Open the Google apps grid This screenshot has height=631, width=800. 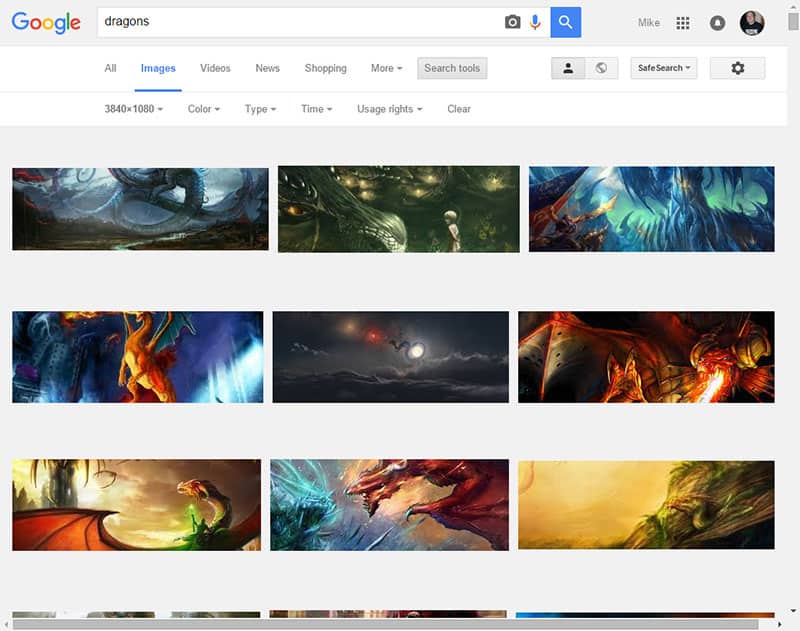click(x=683, y=23)
